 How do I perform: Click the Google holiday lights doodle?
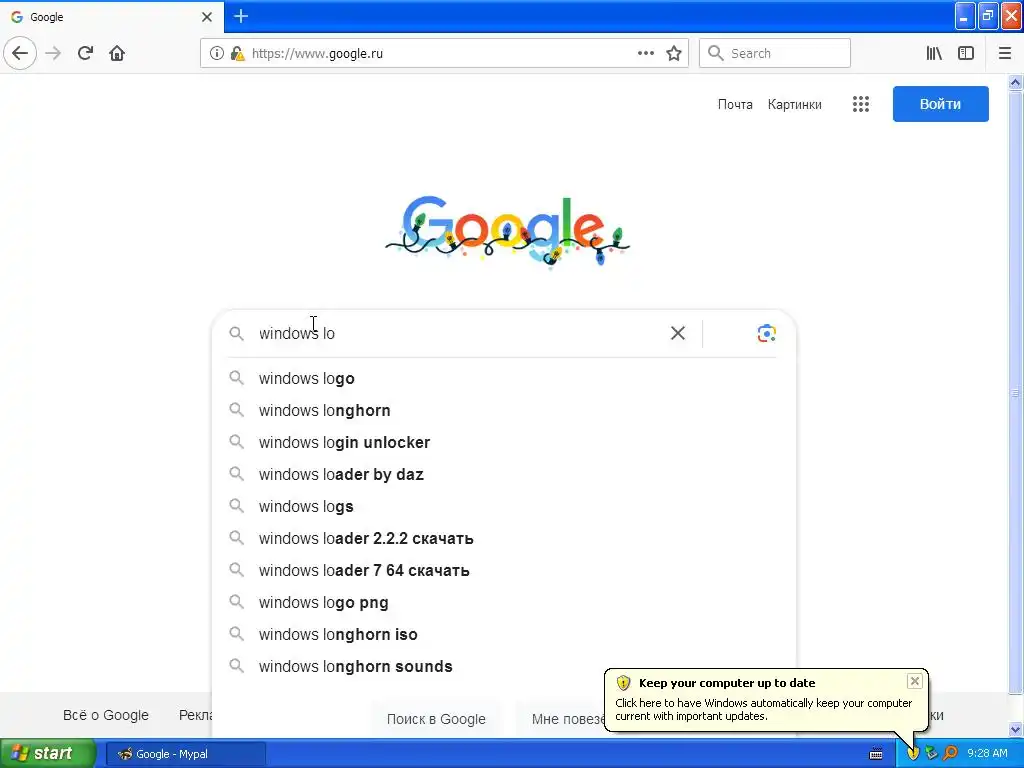coord(507,231)
